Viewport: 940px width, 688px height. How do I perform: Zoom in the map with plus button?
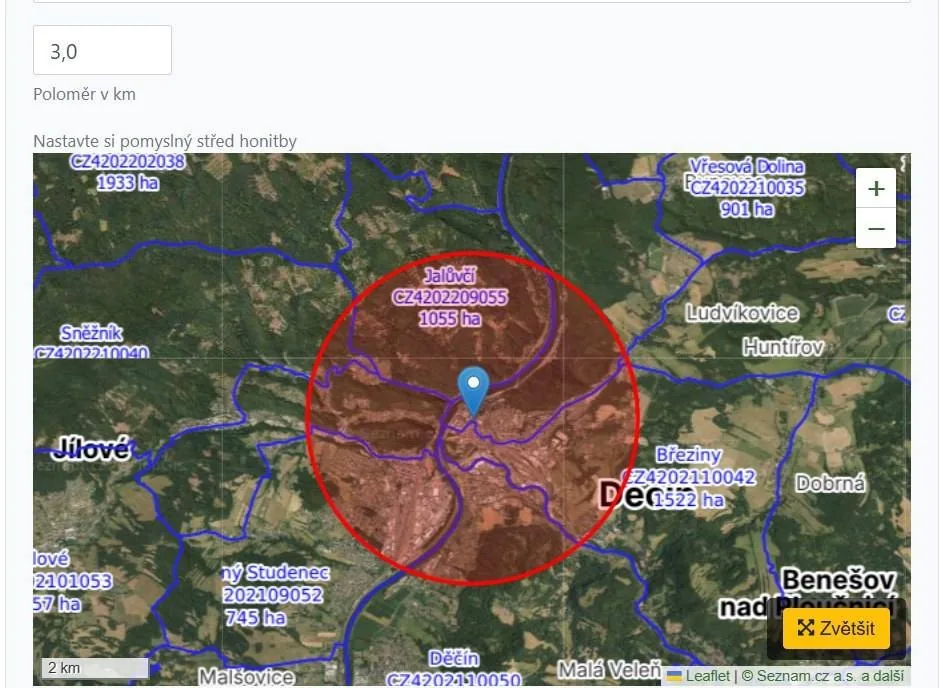[876, 189]
